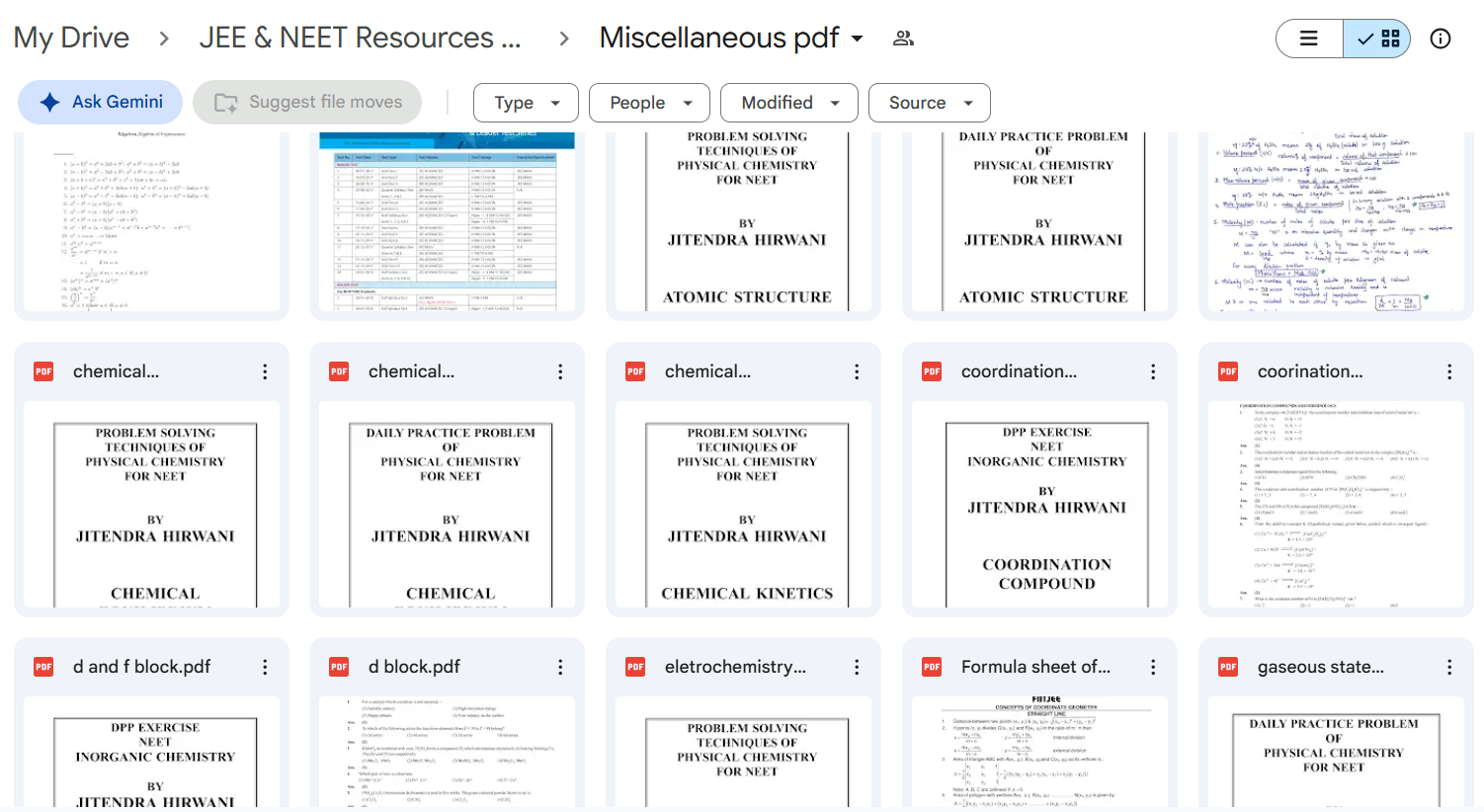This screenshot has width=1484, height=812.
Task: Expand the Modified filter dropdown
Action: [x=789, y=103]
